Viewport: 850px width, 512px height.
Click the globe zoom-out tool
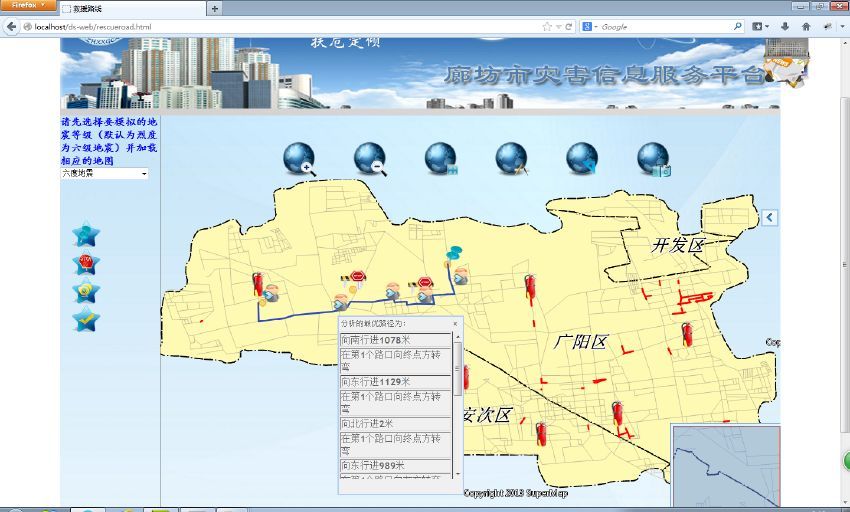click(369, 159)
